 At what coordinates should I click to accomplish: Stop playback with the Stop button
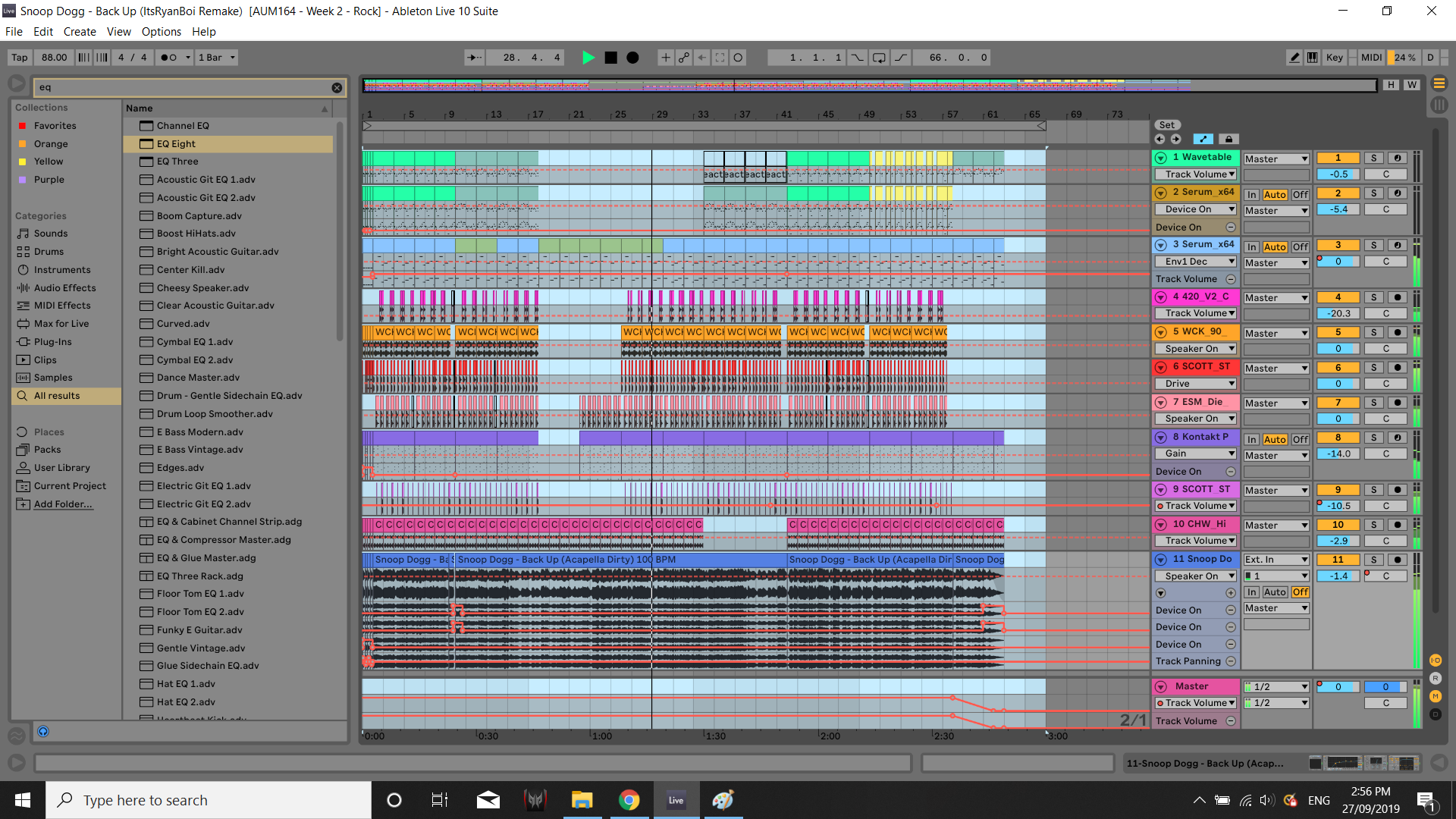click(610, 58)
